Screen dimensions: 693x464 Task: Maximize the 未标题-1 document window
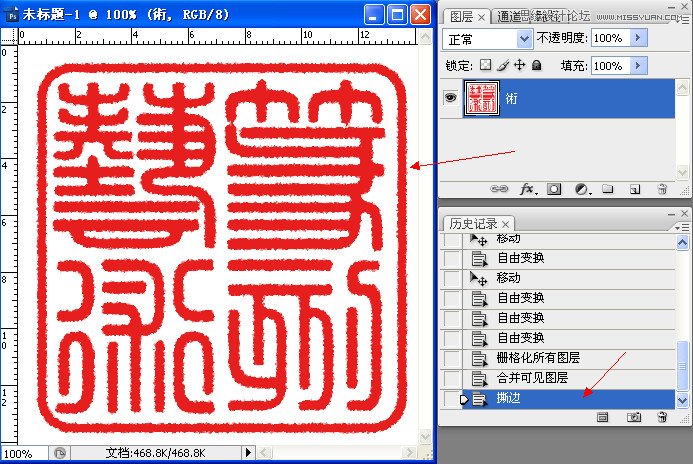tap(397, 15)
